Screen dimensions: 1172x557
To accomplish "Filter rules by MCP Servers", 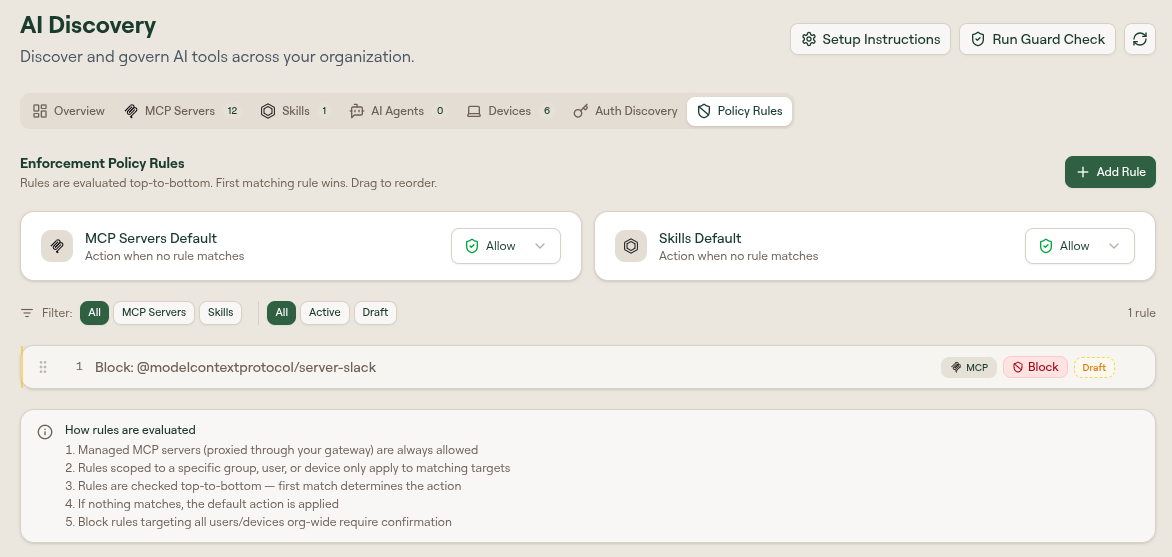I will click(x=154, y=313).
